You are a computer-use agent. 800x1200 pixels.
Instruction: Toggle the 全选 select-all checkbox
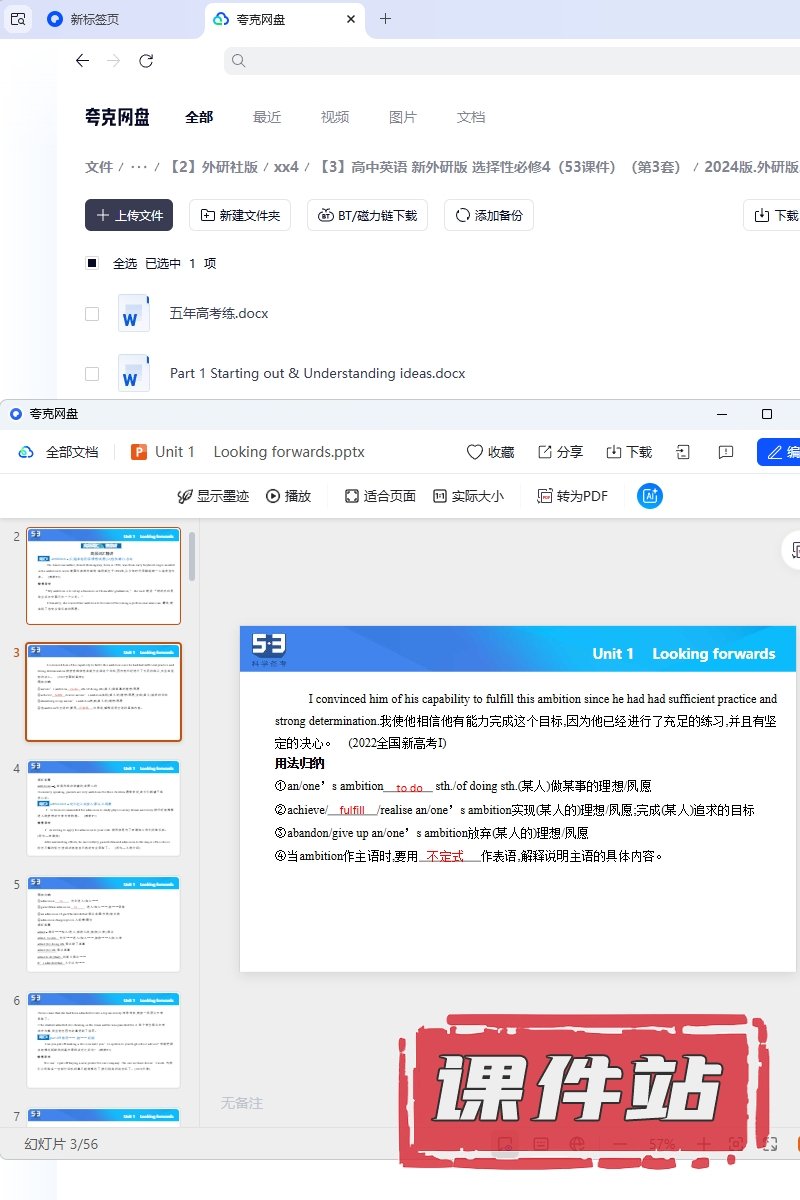(92, 263)
